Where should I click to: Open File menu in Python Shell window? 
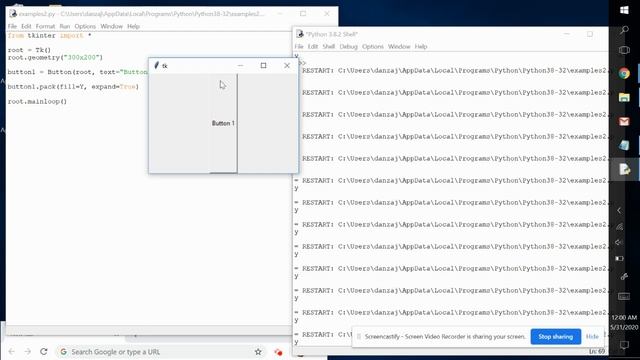tap(299, 47)
